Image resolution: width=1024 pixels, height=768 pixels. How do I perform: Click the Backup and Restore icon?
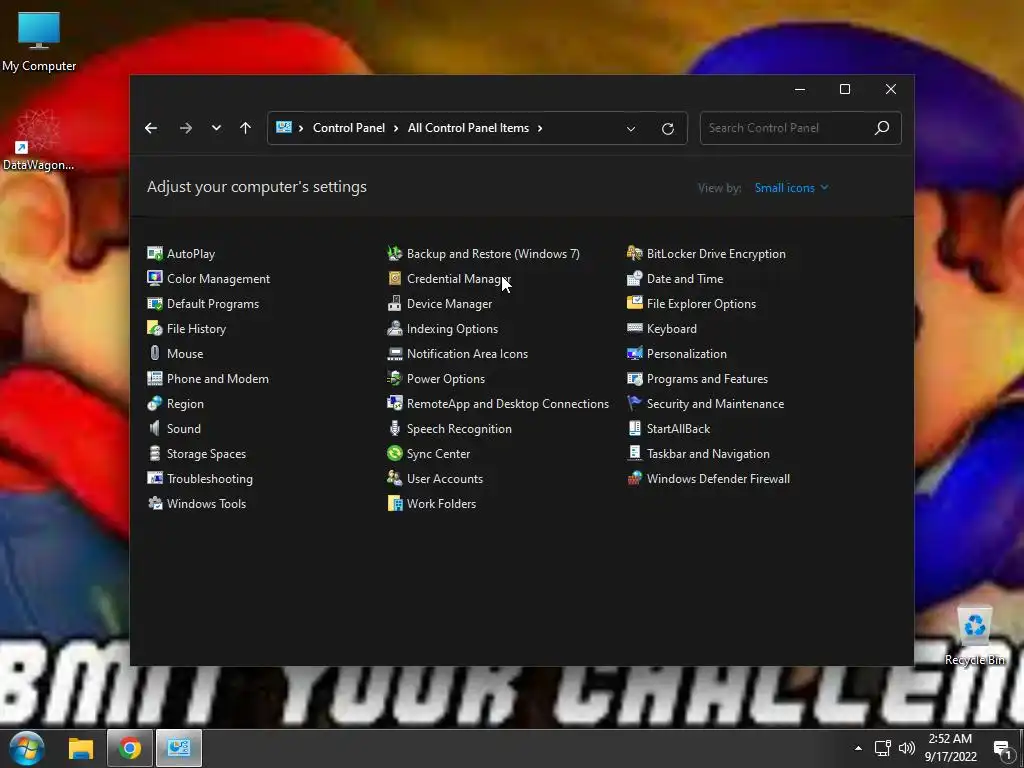pyautogui.click(x=394, y=253)
